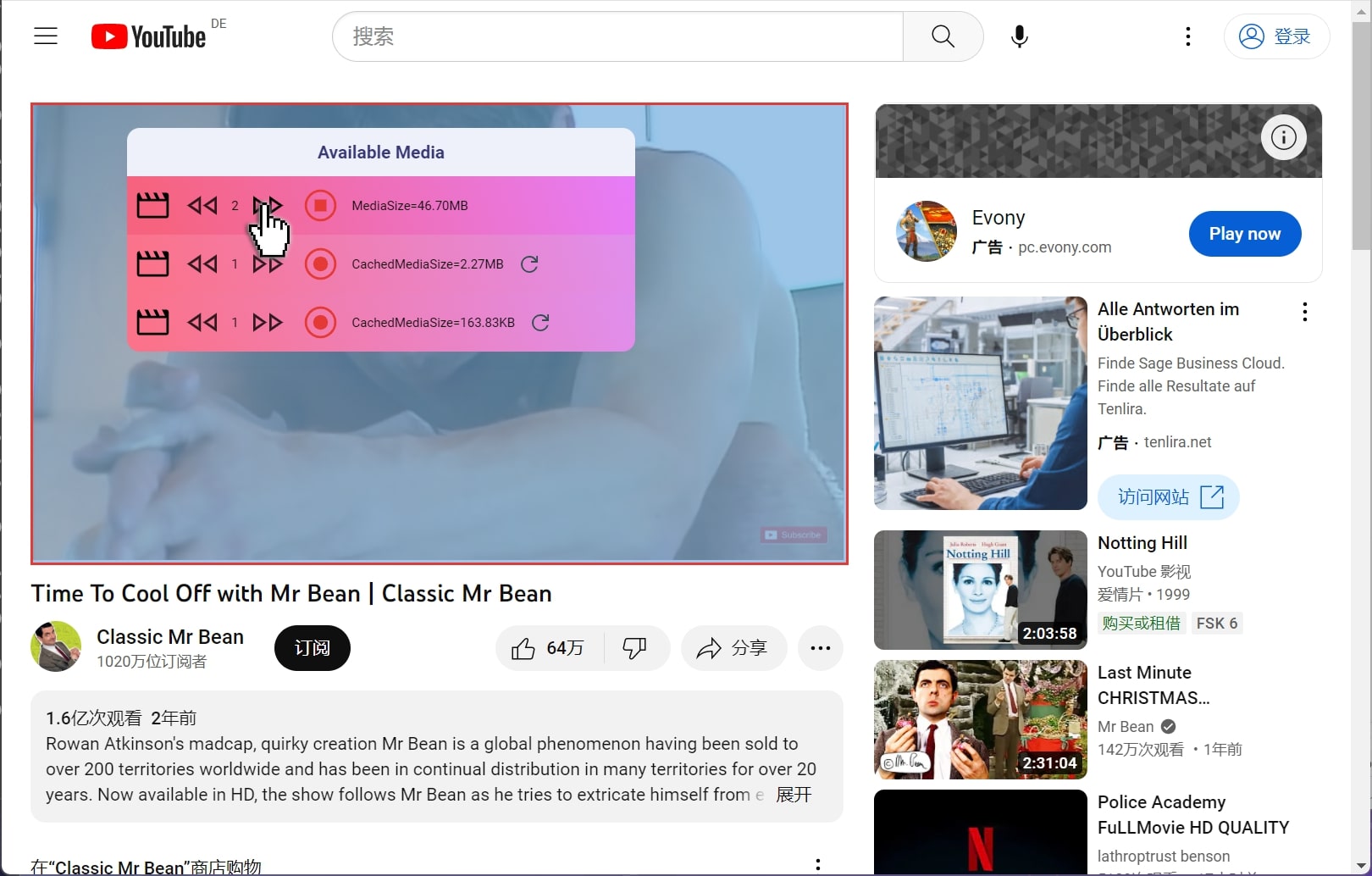Open the hamburger navigation menu
This screenshot has width=1372, height=876.
[x=45, y=36]
